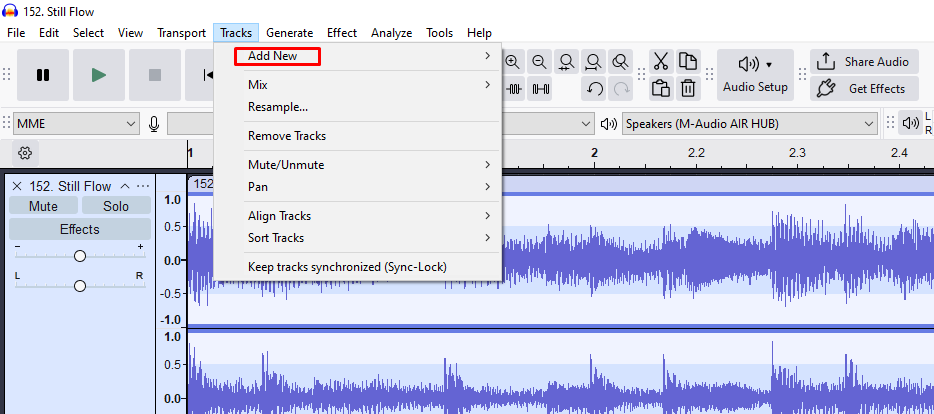Click speaker icon beside Speakers device dropdown

coord(608,124)
